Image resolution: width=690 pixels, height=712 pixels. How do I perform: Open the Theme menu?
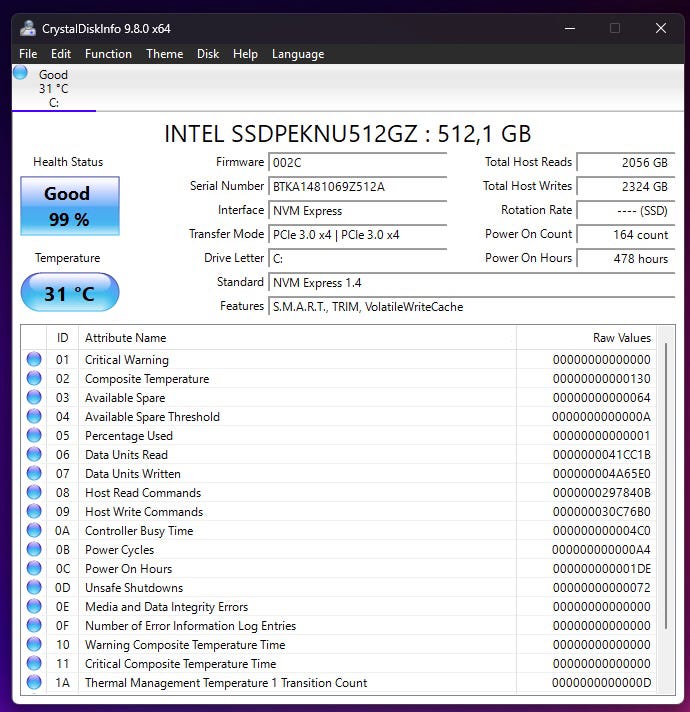pyautogui.click(x=164, y=54)
